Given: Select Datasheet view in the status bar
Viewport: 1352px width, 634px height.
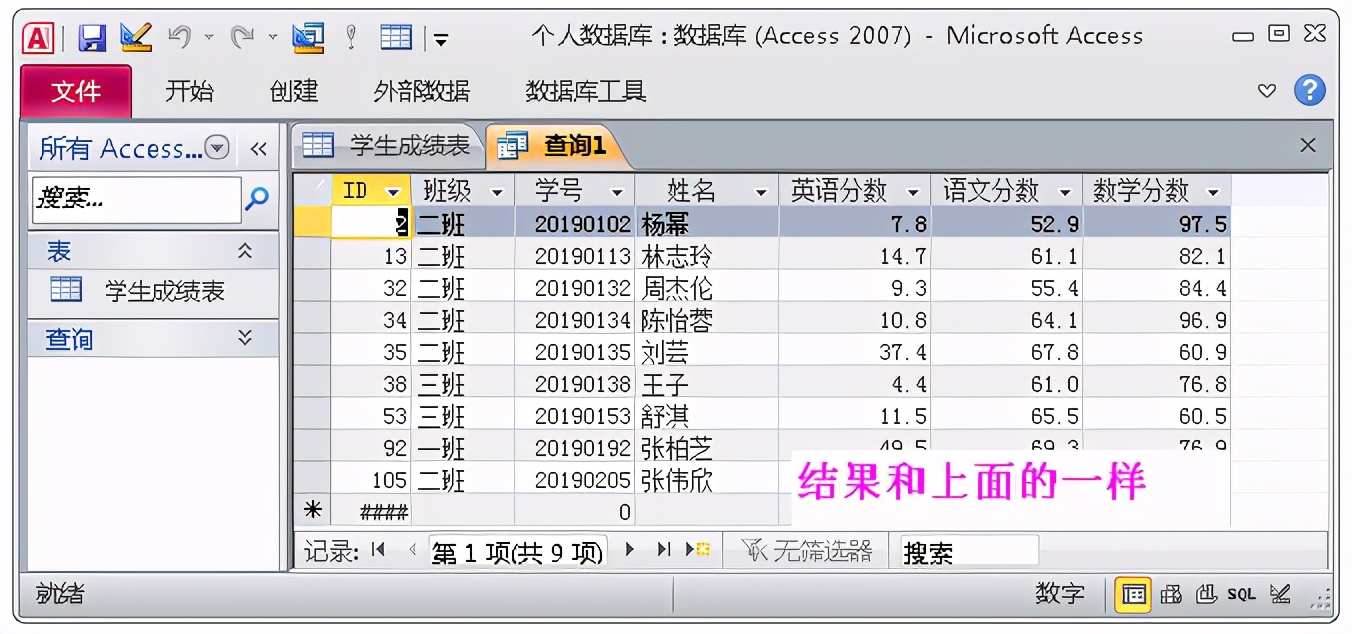Looking at the screenshot, I should (x=1134, y=594).
